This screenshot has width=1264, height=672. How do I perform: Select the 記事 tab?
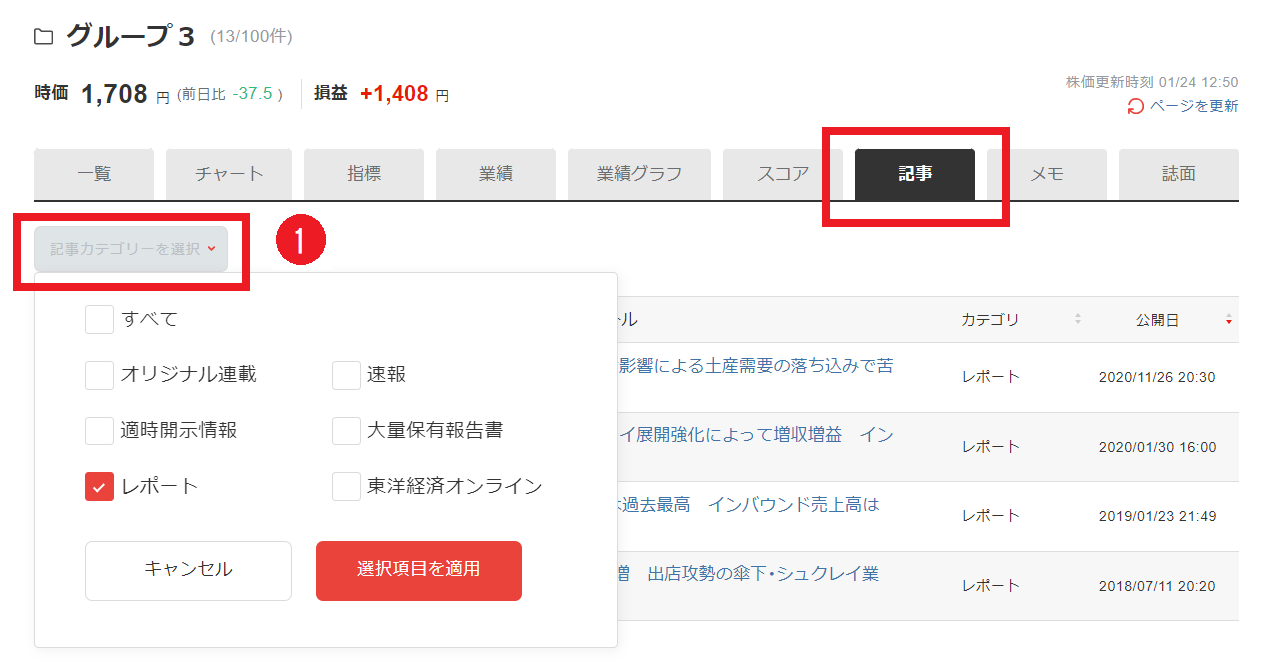[x=915, y=174]
